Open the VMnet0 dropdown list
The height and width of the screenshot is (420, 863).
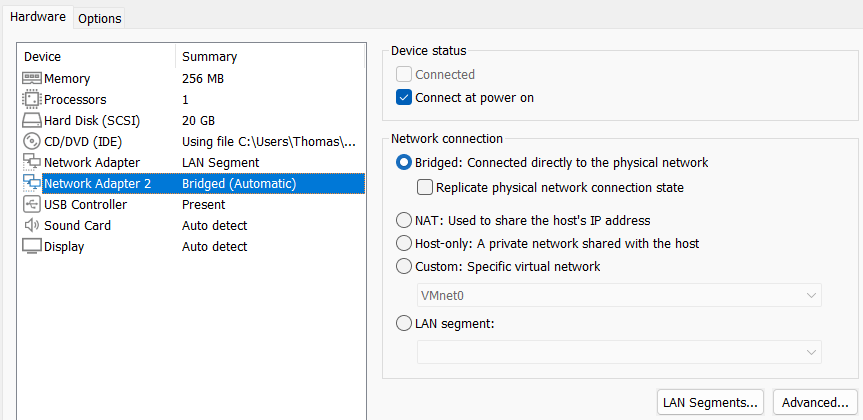tap(619, 295)
